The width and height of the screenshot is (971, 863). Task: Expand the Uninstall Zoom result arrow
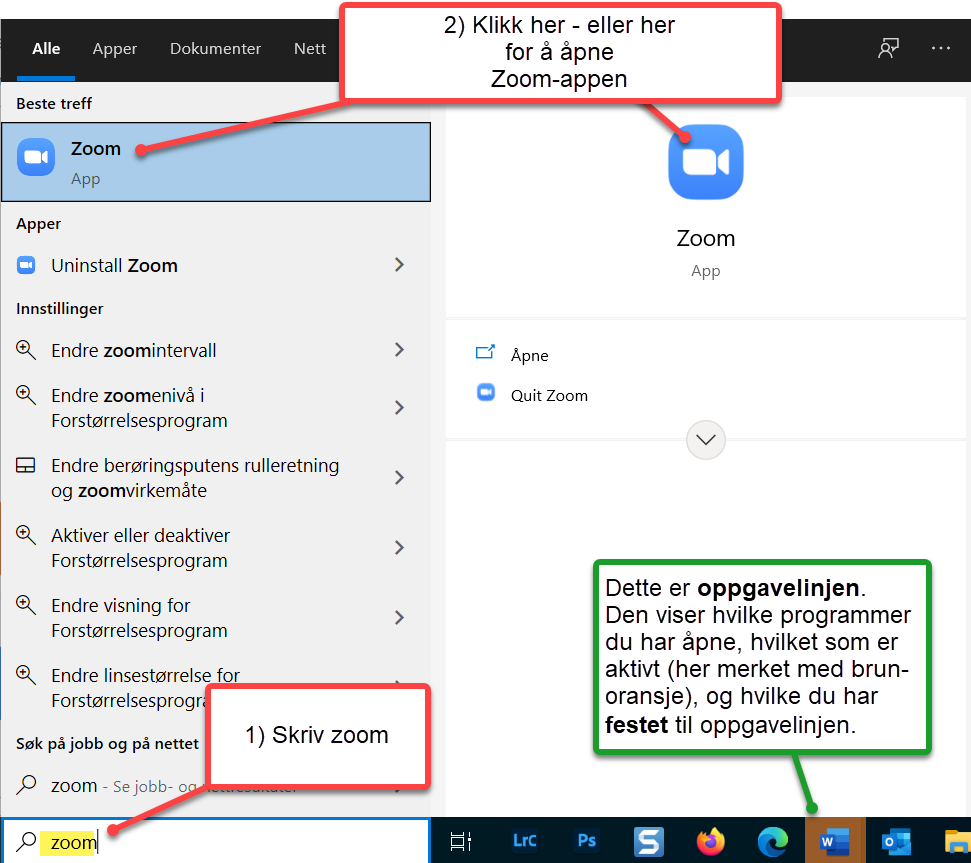pyautogui.click(x=399, y=265)
